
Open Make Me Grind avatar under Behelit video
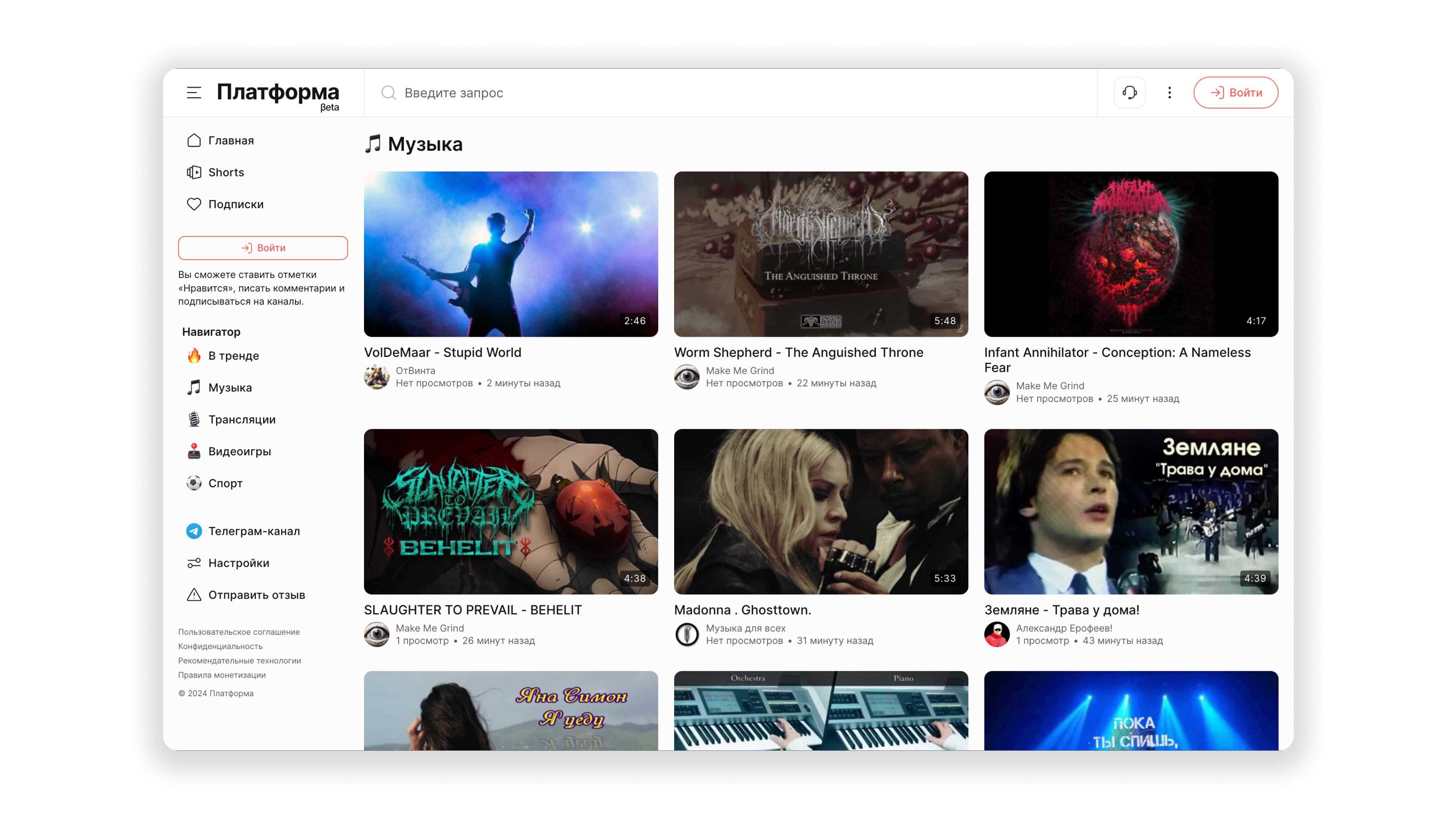click(x=377, y=634)
